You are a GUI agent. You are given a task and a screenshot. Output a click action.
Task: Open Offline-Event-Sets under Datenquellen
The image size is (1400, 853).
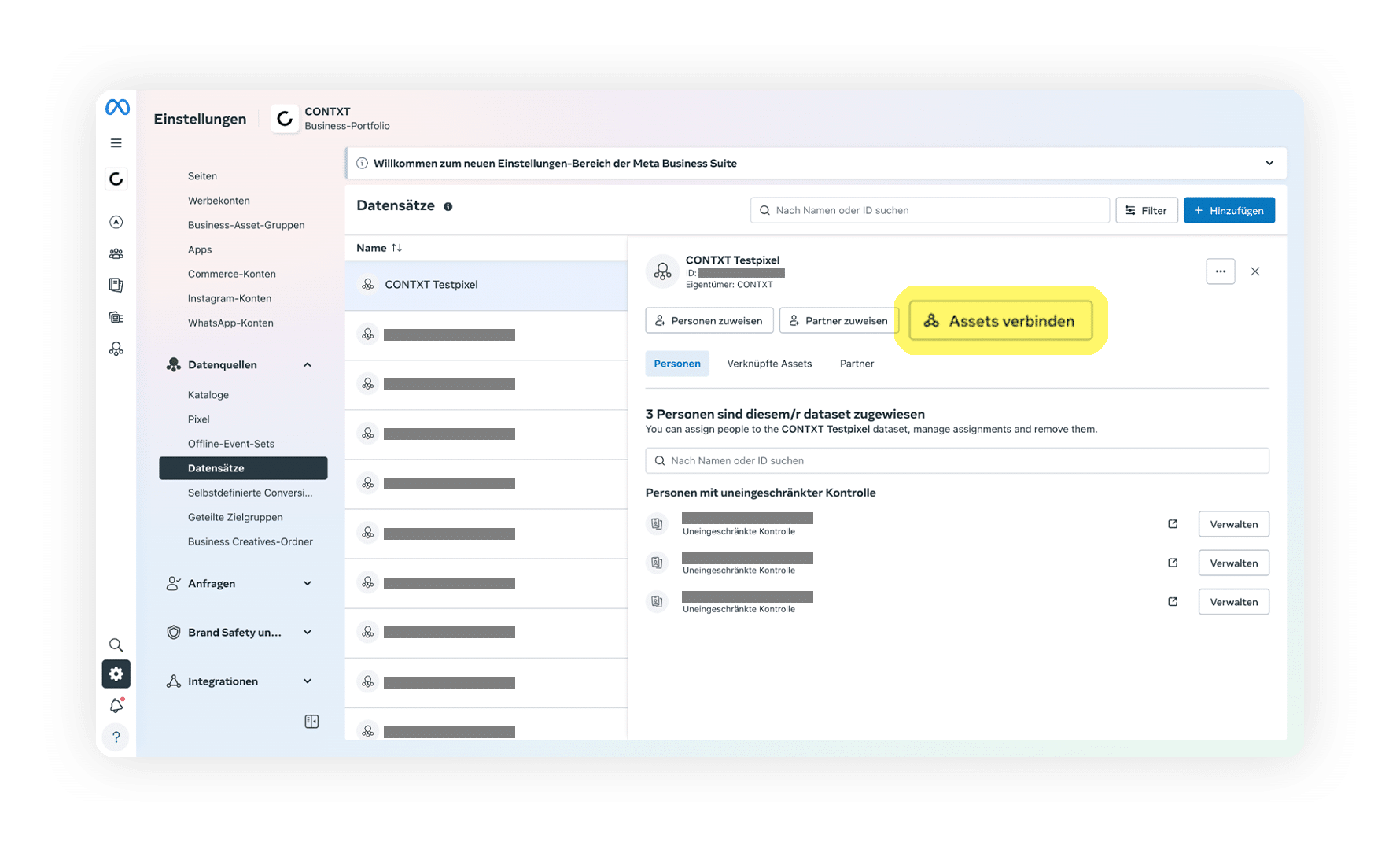231,444
